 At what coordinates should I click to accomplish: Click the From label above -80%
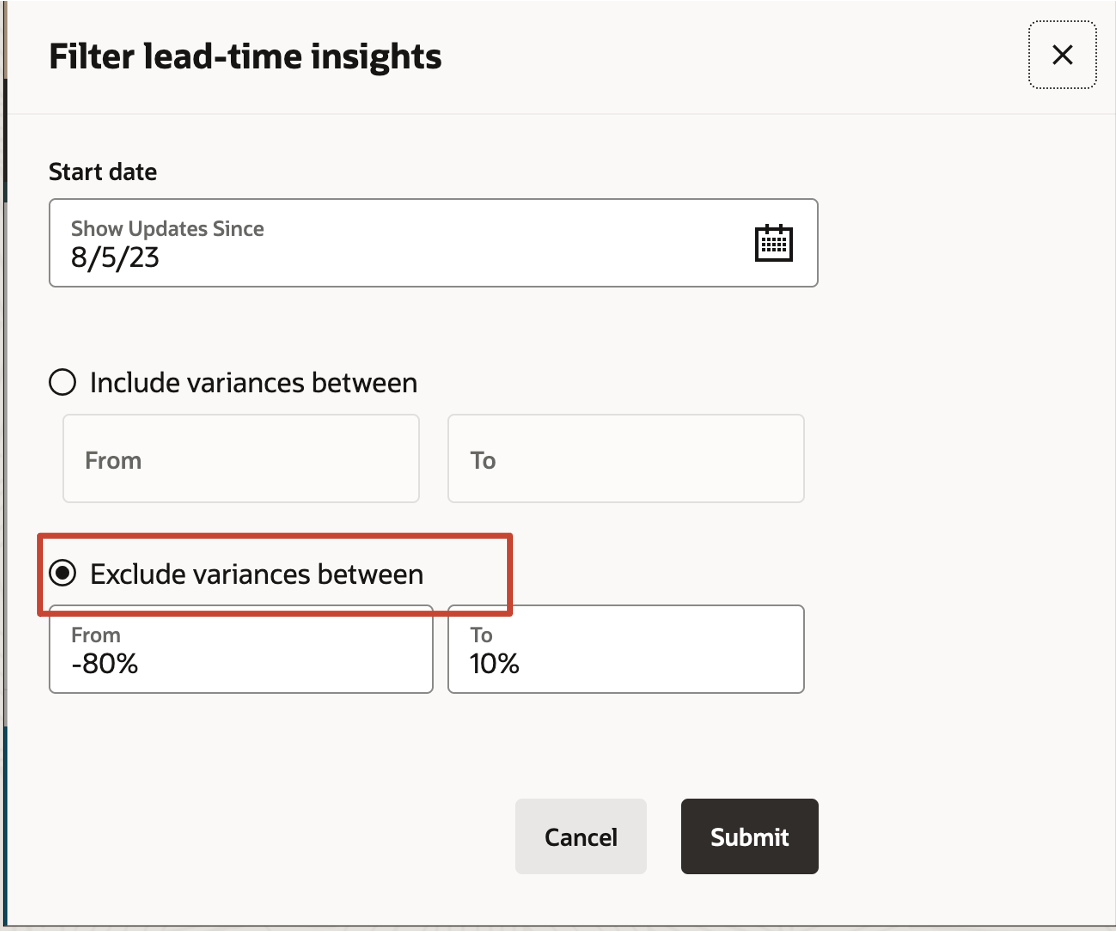pyautogui.click(x=96, y=635)
